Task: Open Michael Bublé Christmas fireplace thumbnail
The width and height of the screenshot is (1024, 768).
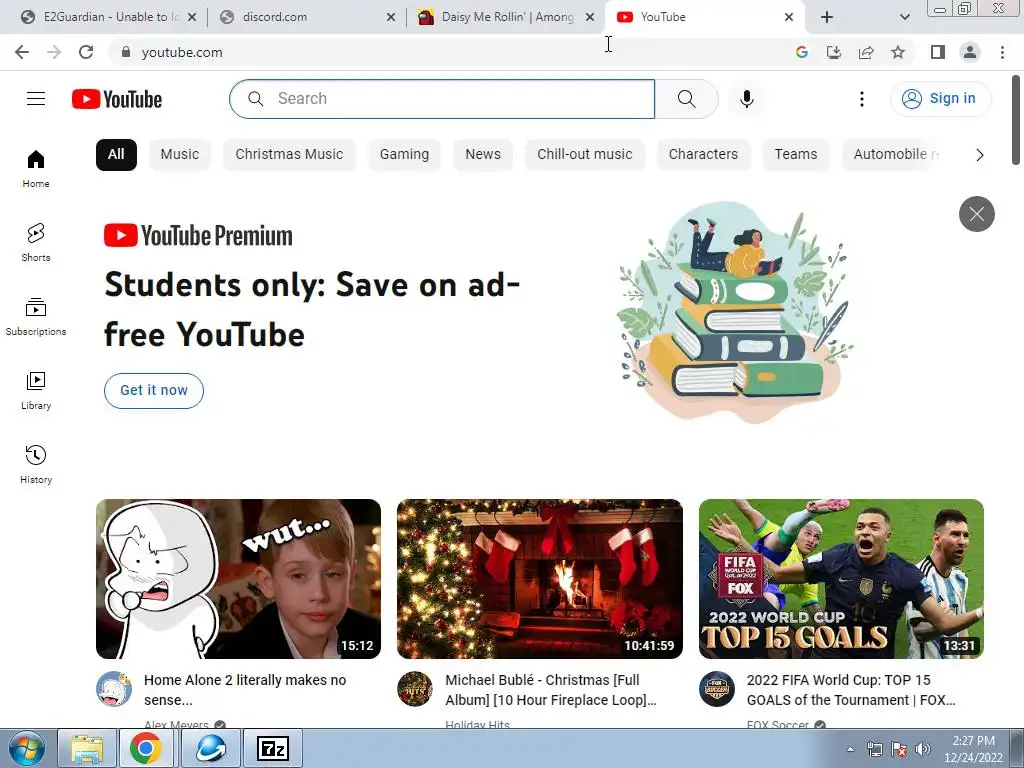Action: click(x=539, y=579)
